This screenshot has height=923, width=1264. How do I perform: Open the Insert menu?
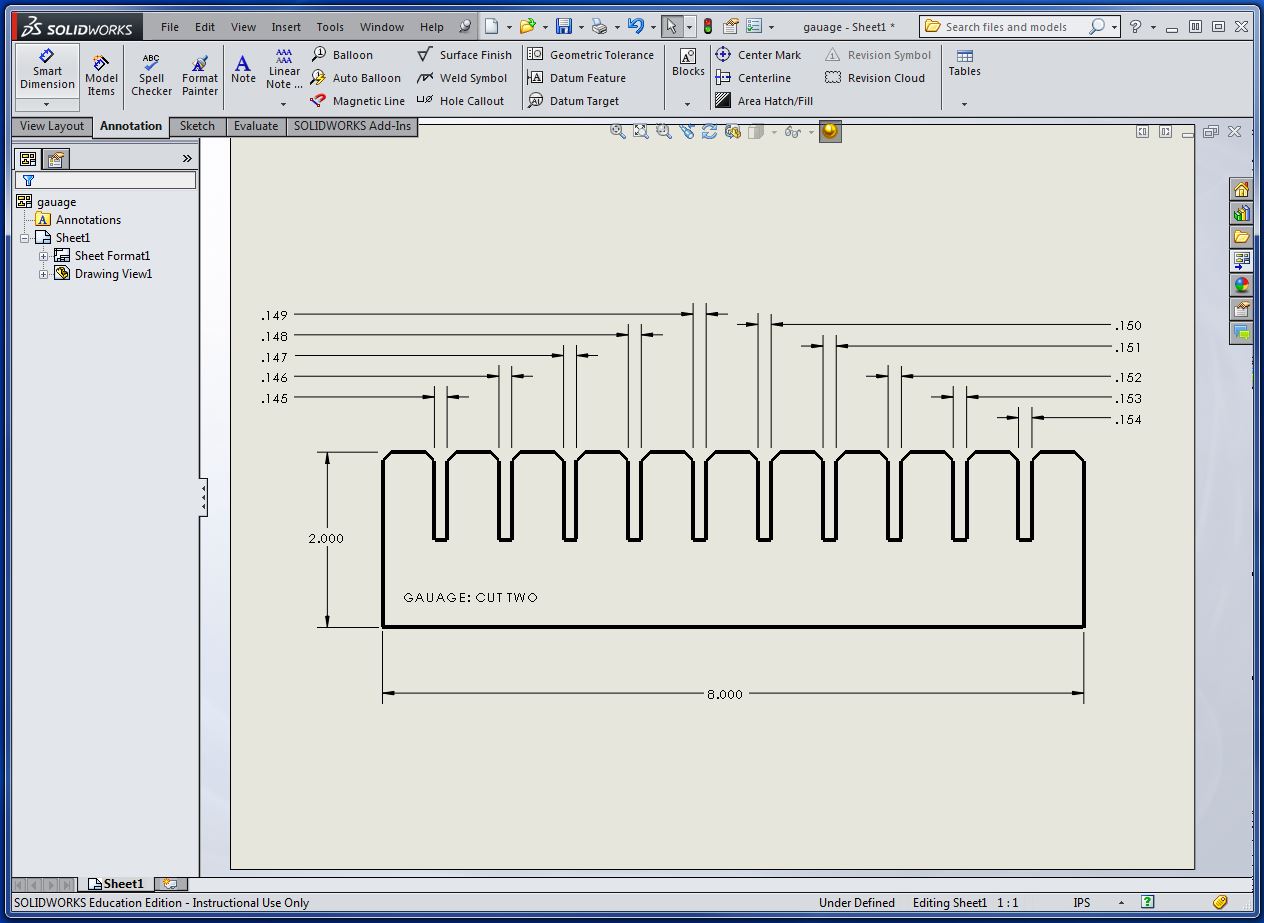[x=286, y=27]
